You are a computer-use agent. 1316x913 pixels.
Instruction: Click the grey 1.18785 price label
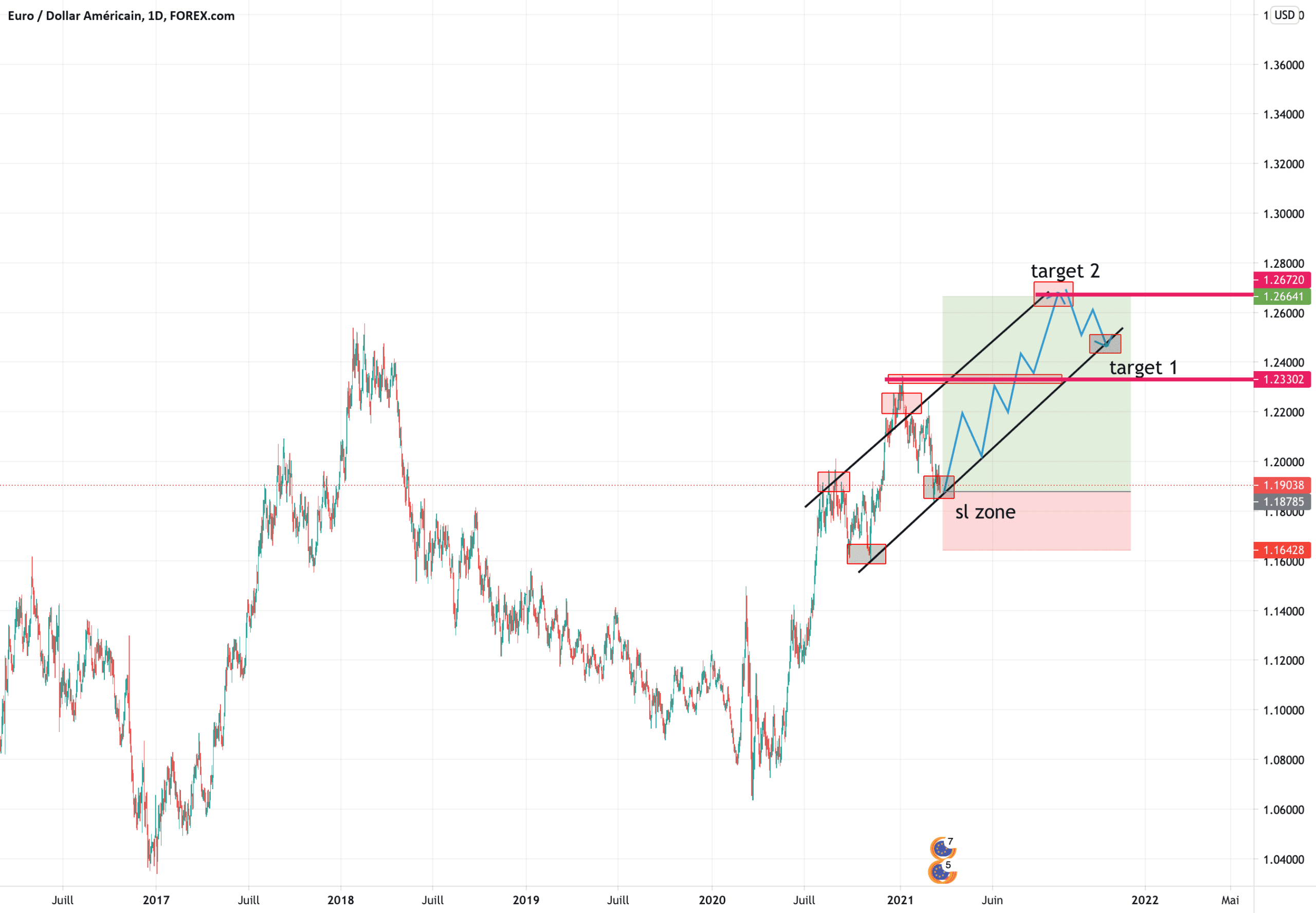click(1282, 502)
